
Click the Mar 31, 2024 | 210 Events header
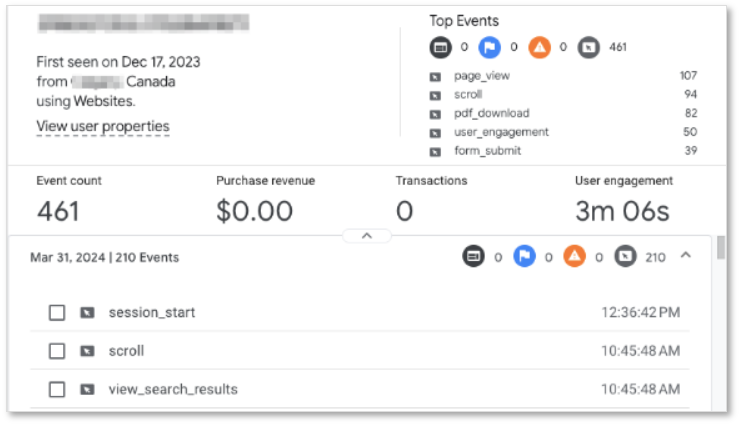[104, 257]
